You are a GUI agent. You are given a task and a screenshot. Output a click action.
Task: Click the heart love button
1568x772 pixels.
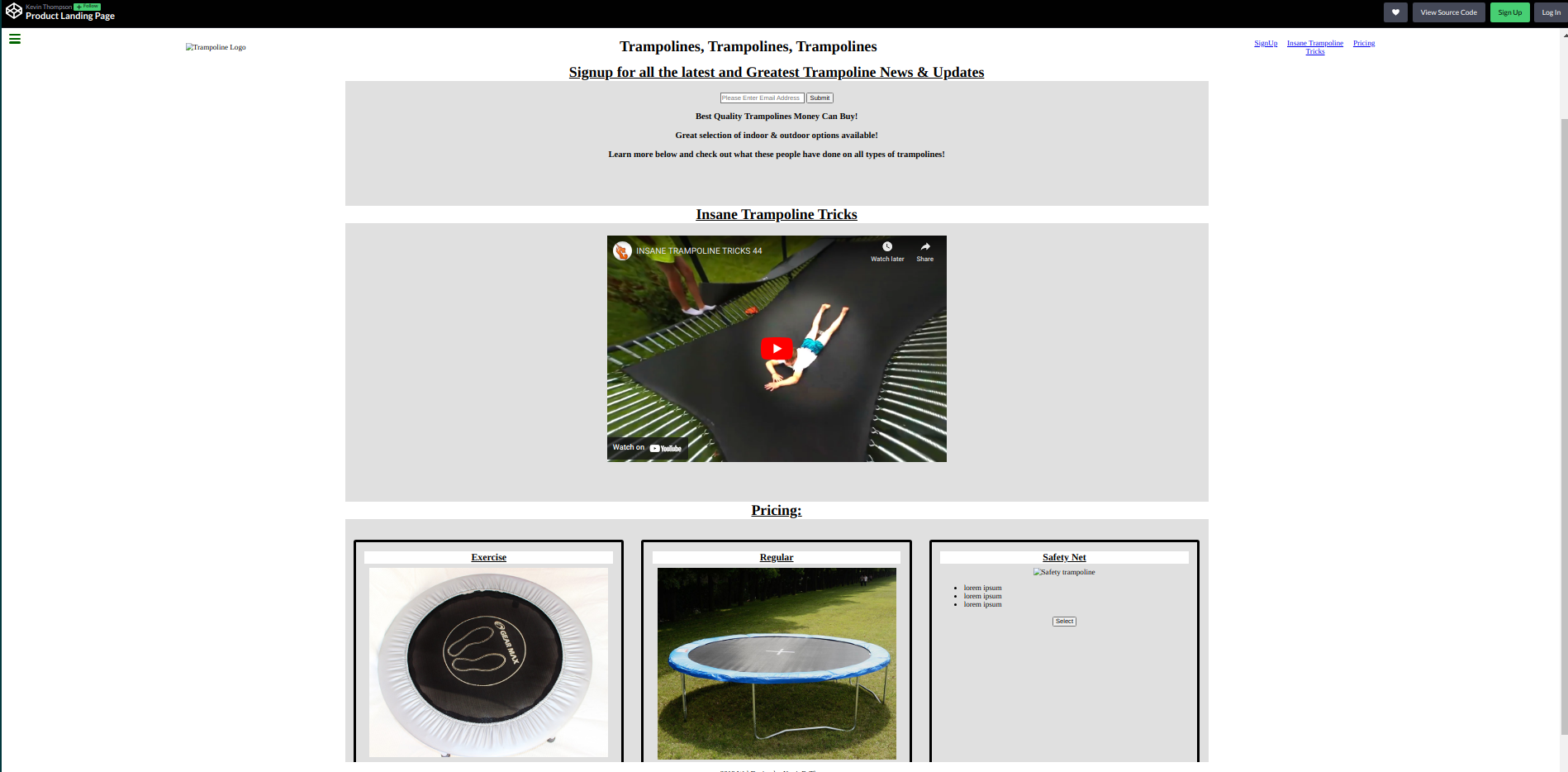1395,12
